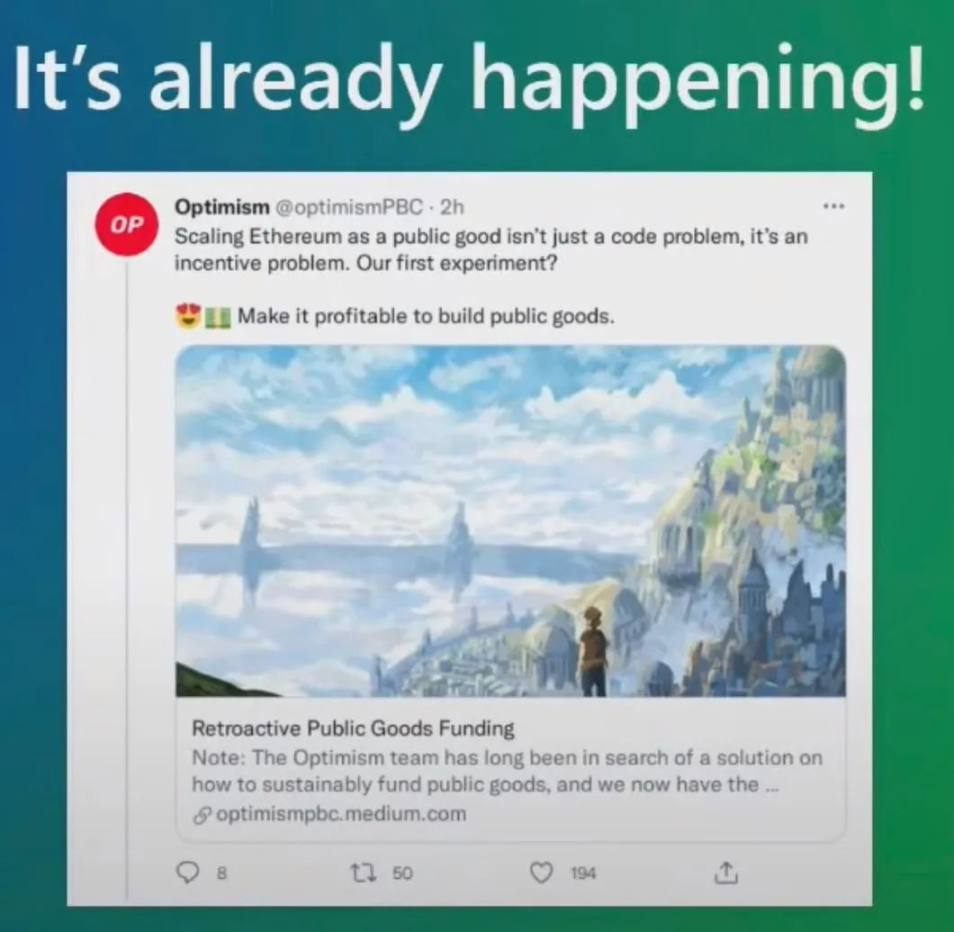Click the optimismpbc.medium.com link
The height and width of the screenshot is (932, 954).
click(341, 814)
